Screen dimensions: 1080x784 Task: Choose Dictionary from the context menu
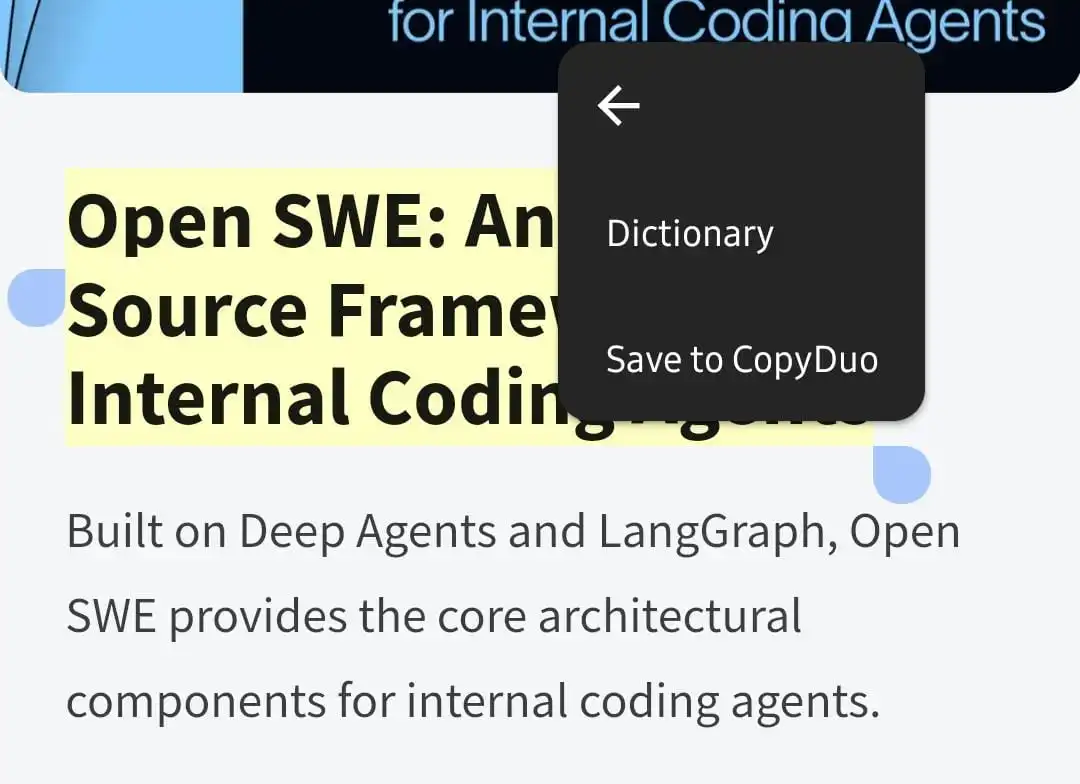[x=689, y=232]
